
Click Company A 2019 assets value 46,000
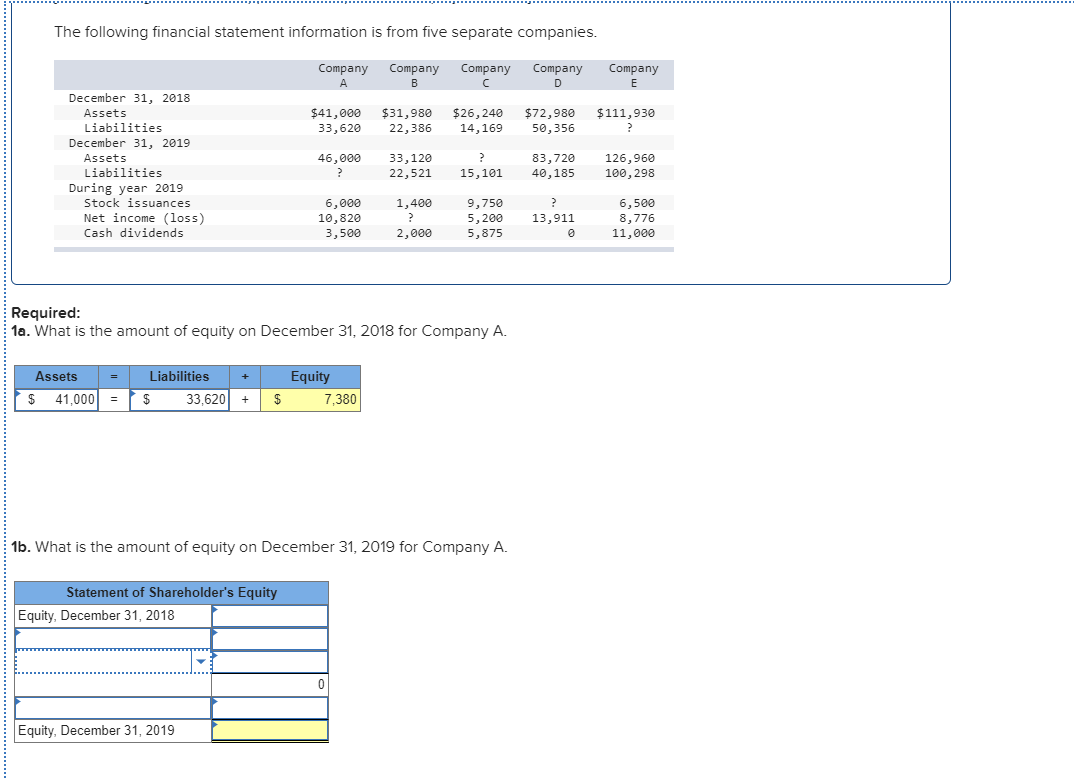[339, 158]
